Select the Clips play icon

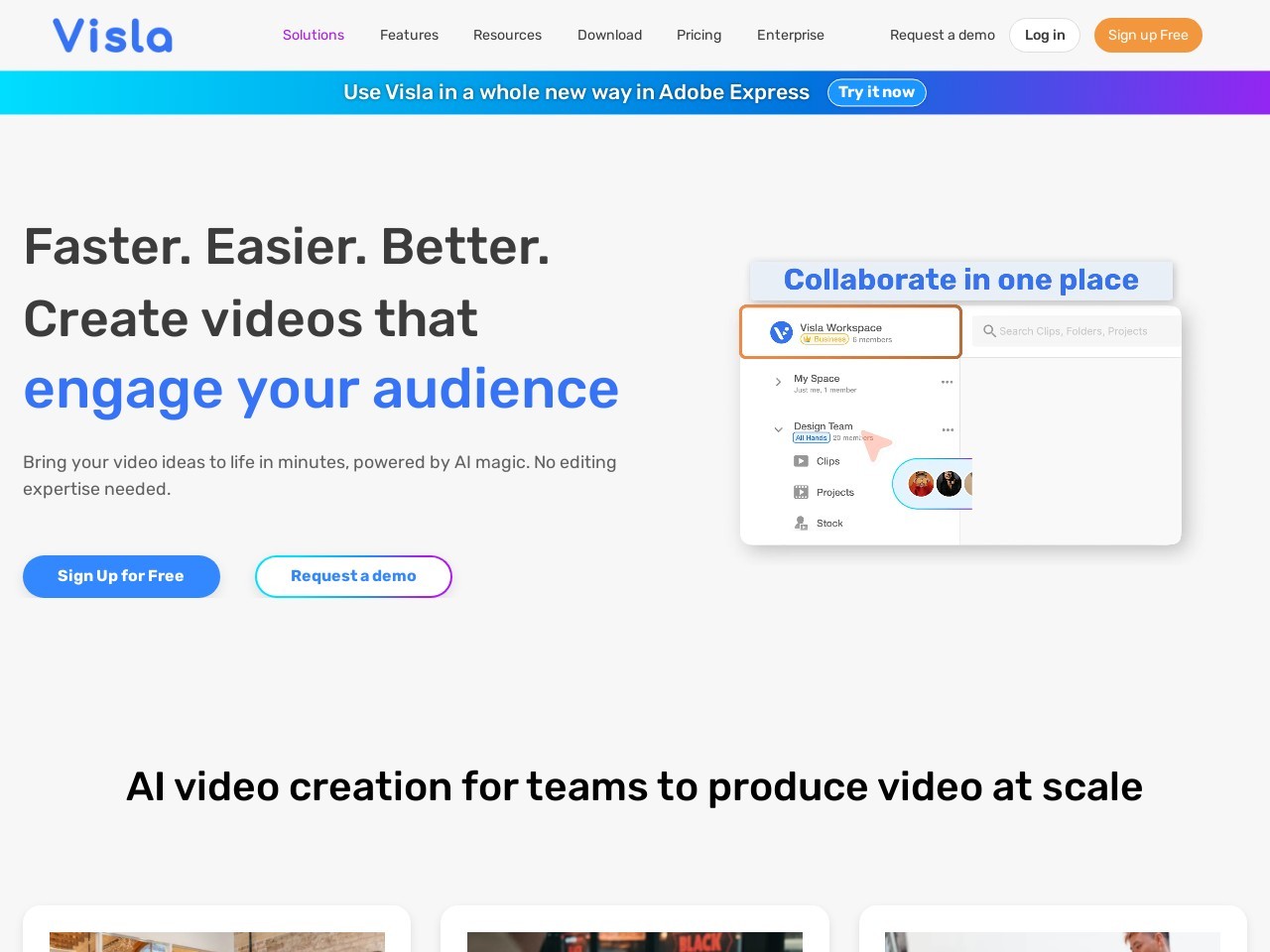click(x=801, y=461)
